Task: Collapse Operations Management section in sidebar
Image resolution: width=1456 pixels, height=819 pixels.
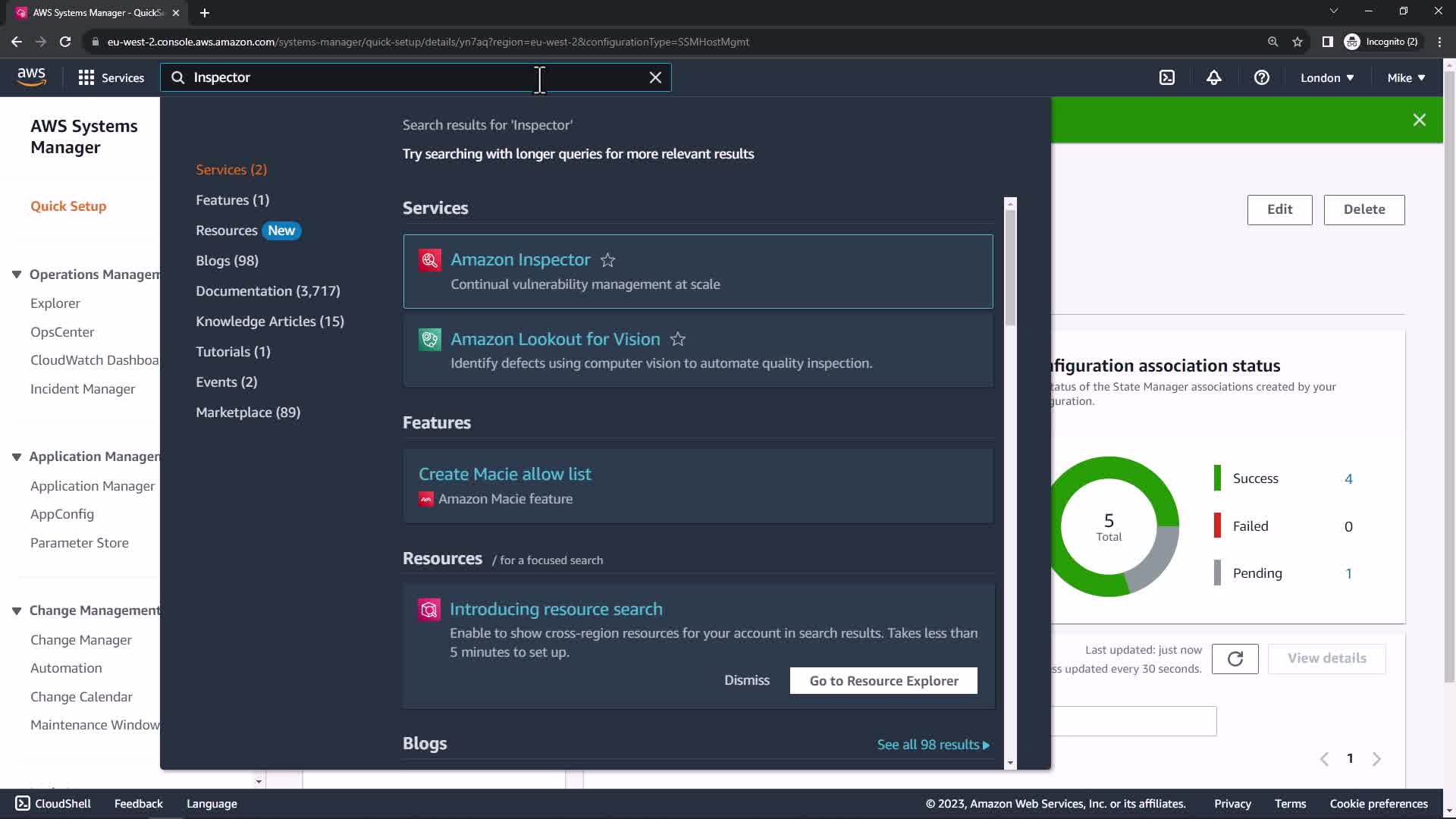Action: pyautogui.click(x=17, y=275)
